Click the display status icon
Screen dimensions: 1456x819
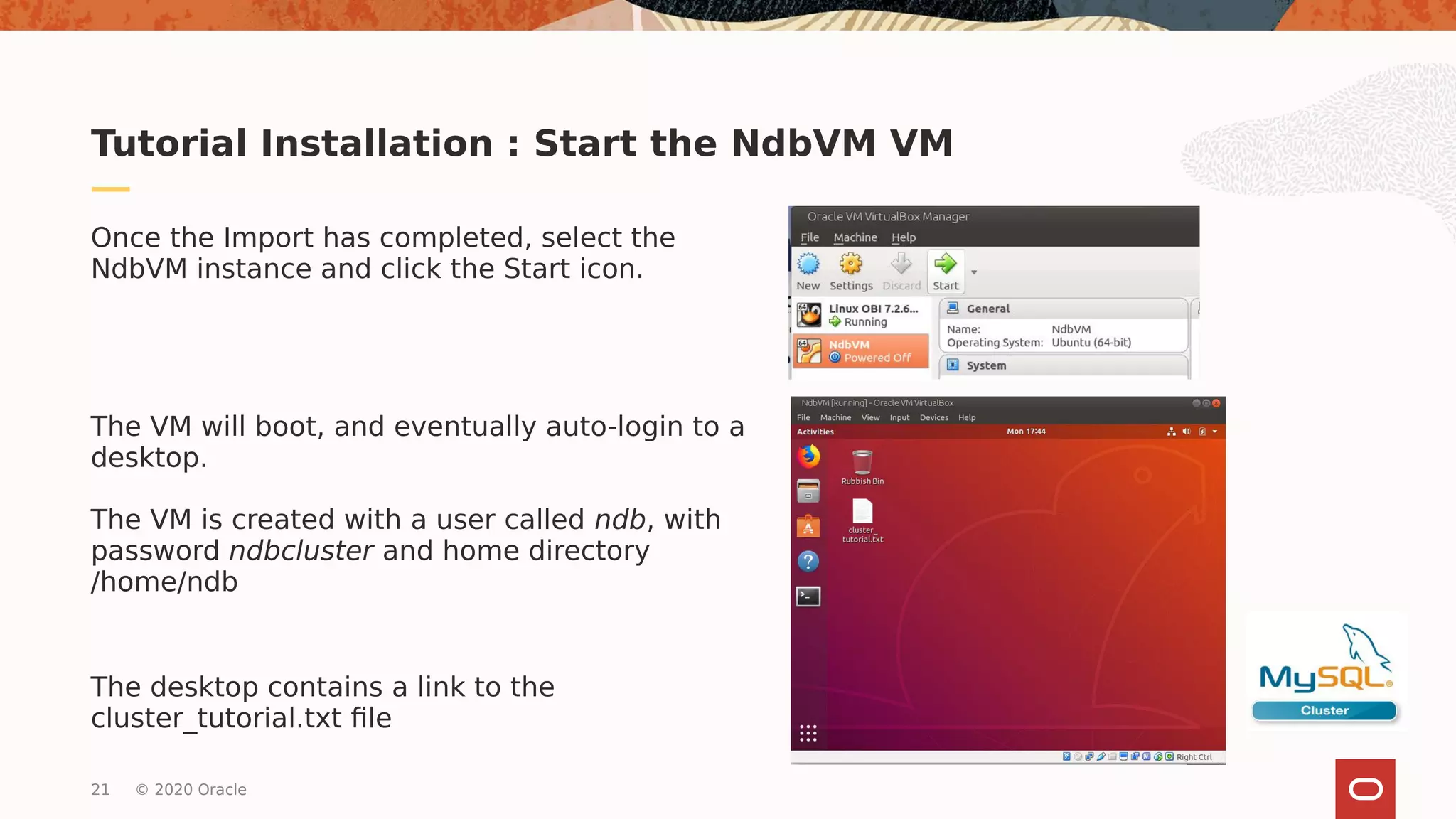pyautogui.click(x=1124, y=756)
